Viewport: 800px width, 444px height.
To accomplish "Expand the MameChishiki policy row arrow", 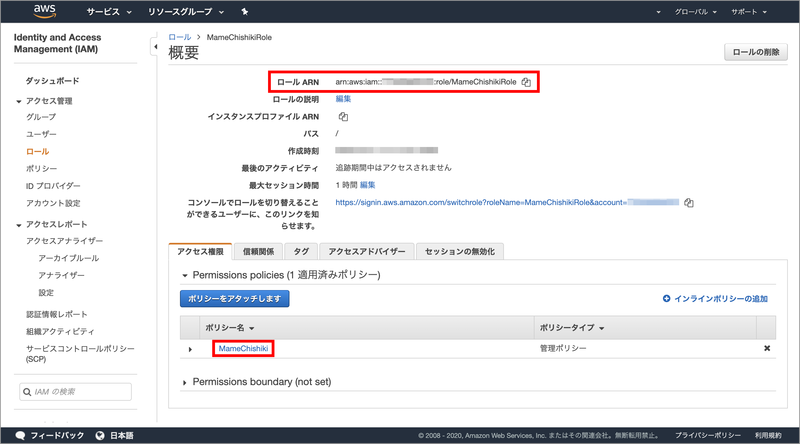I will [x=190, y=349].
